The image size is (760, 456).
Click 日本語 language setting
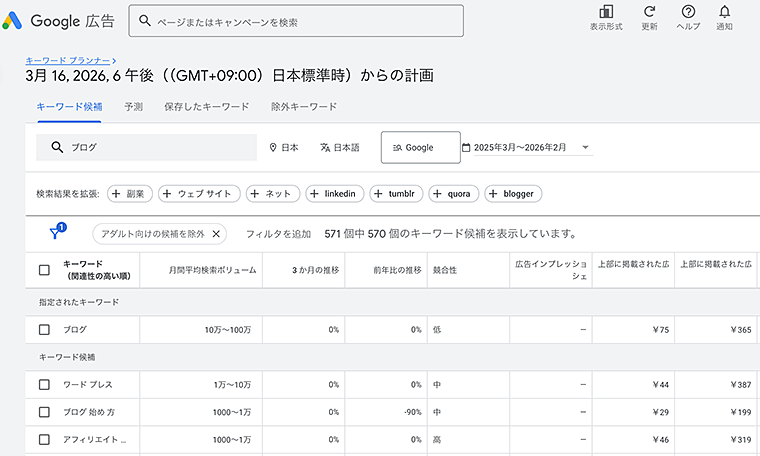point(340,147)
